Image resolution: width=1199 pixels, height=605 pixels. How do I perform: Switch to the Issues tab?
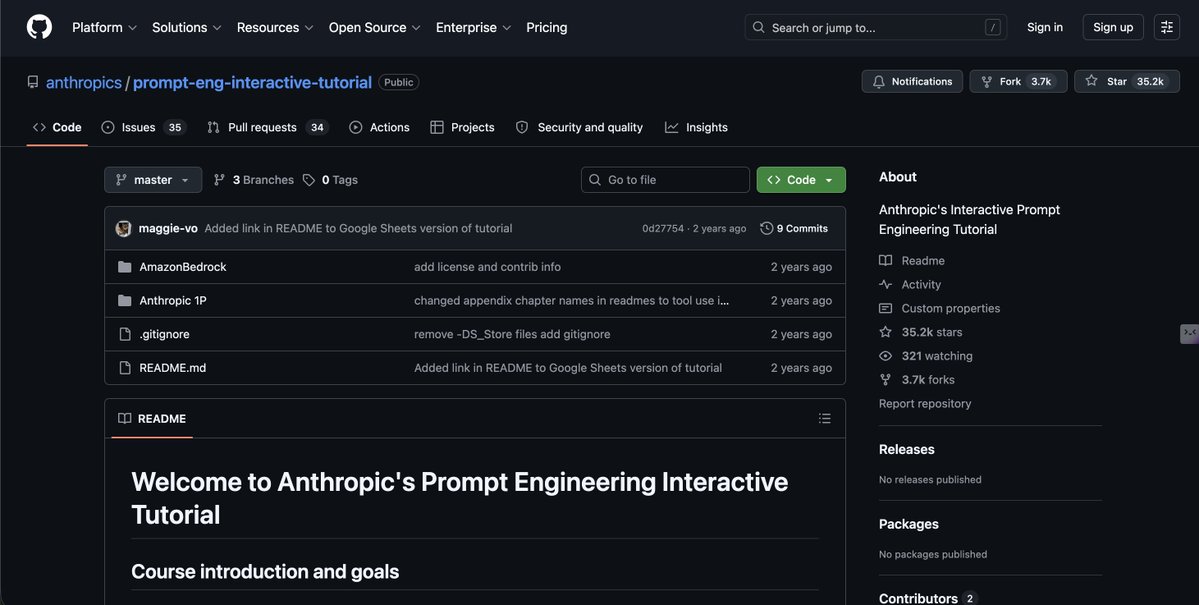coord(144,128)
